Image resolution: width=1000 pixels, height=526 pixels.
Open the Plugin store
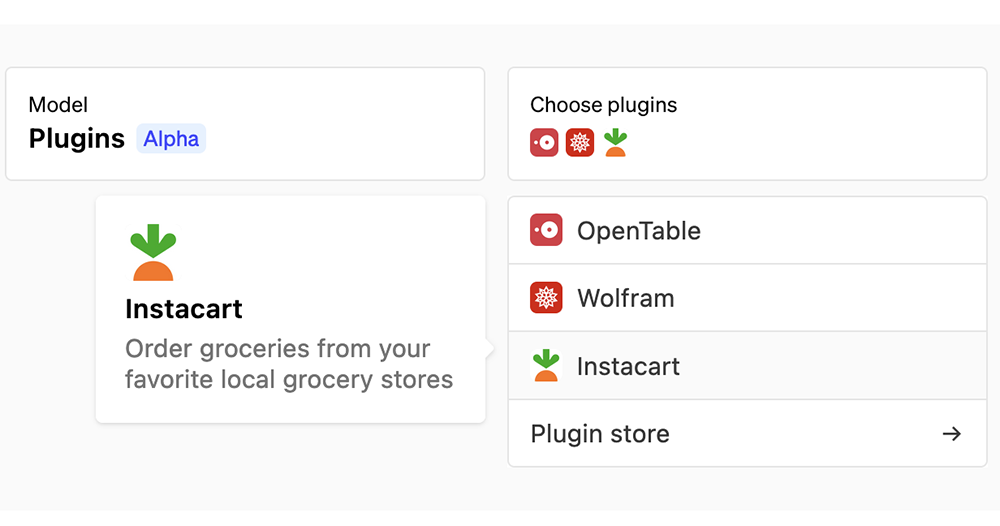click(x=747, y=434)
